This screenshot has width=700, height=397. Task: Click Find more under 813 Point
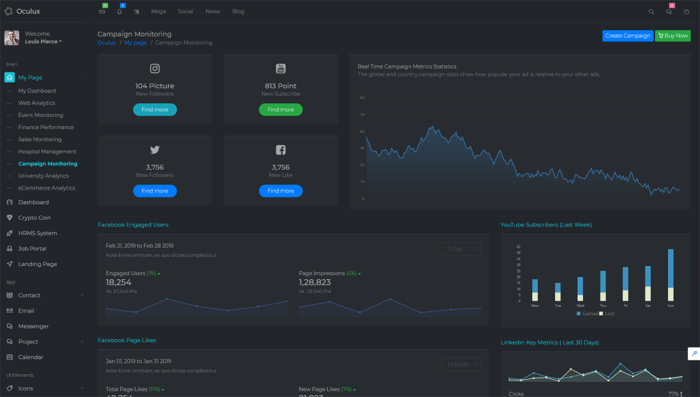[280, 109]
